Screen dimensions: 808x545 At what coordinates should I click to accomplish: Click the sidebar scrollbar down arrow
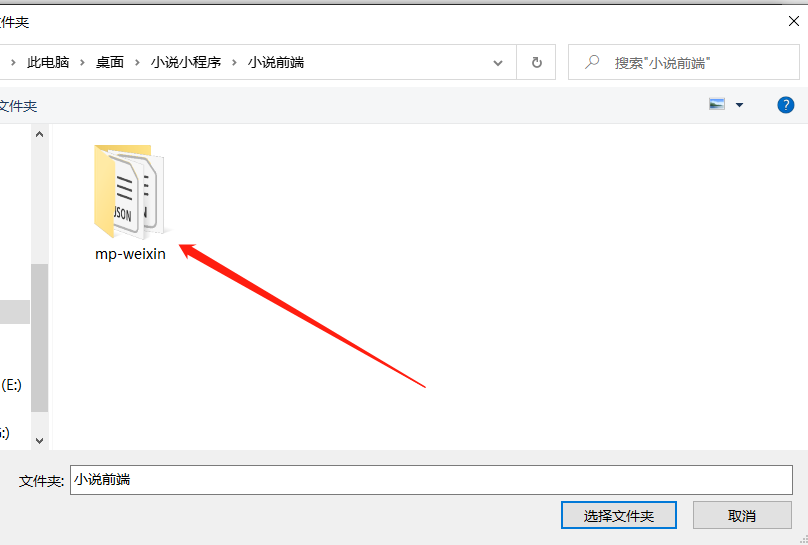(x=40, y=440)
